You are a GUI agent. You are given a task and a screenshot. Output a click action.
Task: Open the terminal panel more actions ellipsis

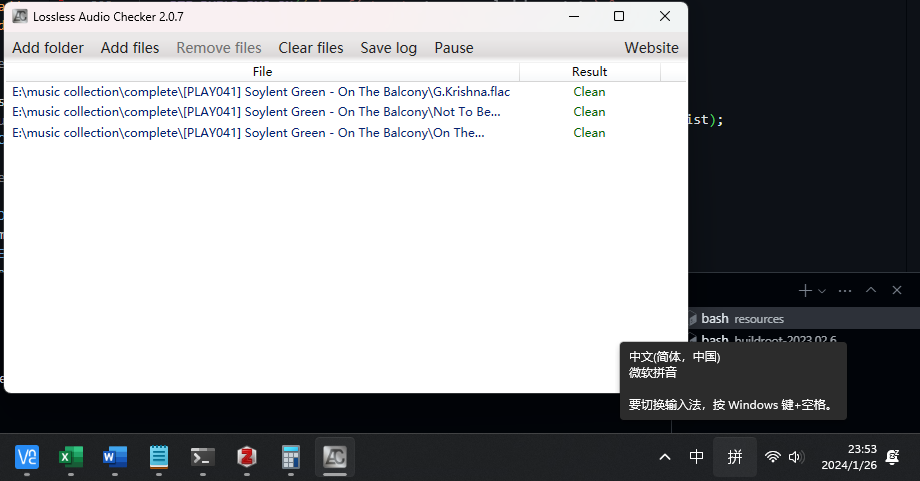click(x=845, y=290)
